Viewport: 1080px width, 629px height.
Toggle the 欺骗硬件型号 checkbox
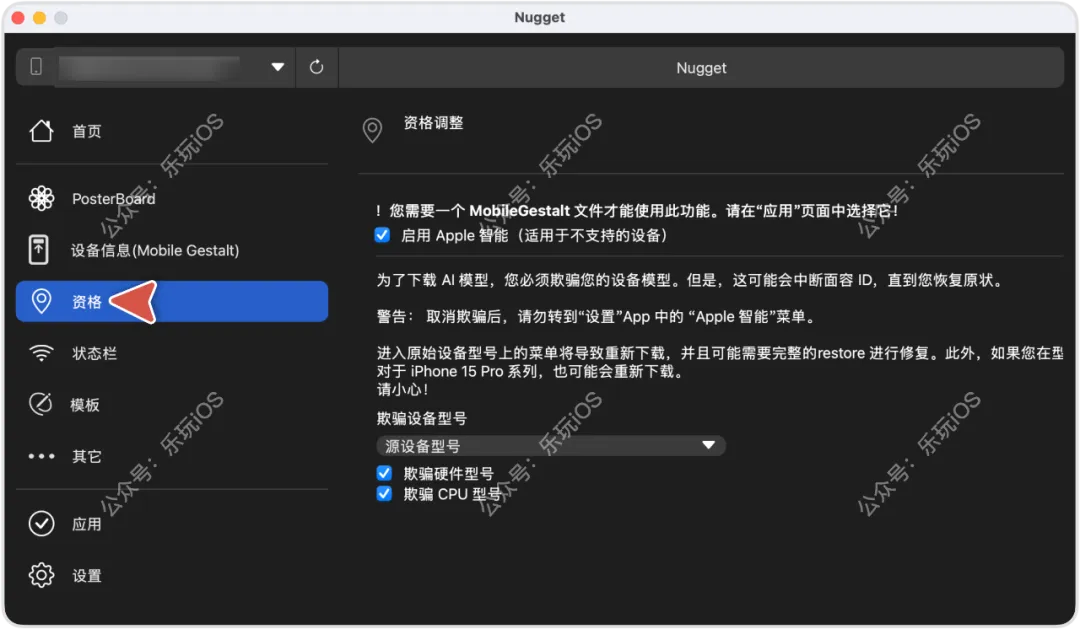click(x=384, y=473)
